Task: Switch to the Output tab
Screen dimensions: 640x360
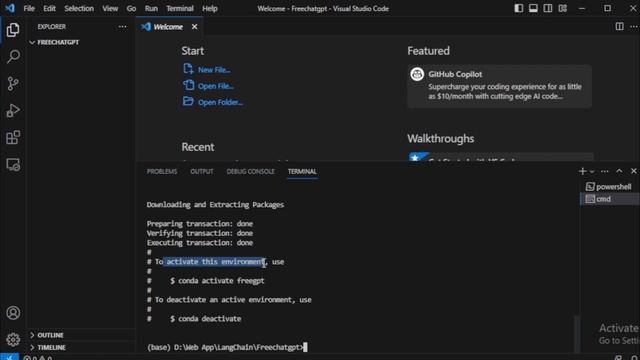Action: (202, 171)
